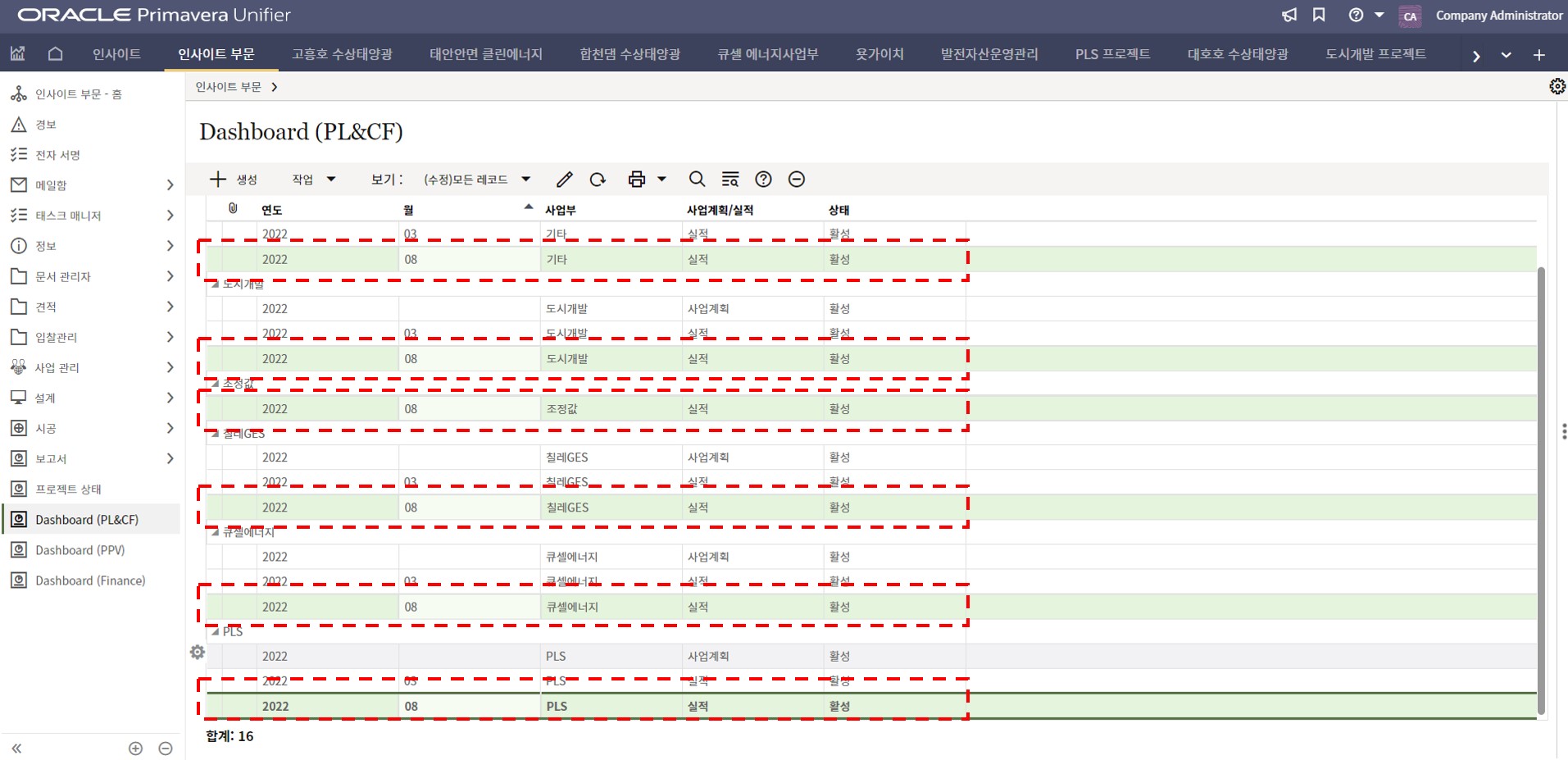
Task: Open the page settings gear icon
Action: tap(1557, 87)
